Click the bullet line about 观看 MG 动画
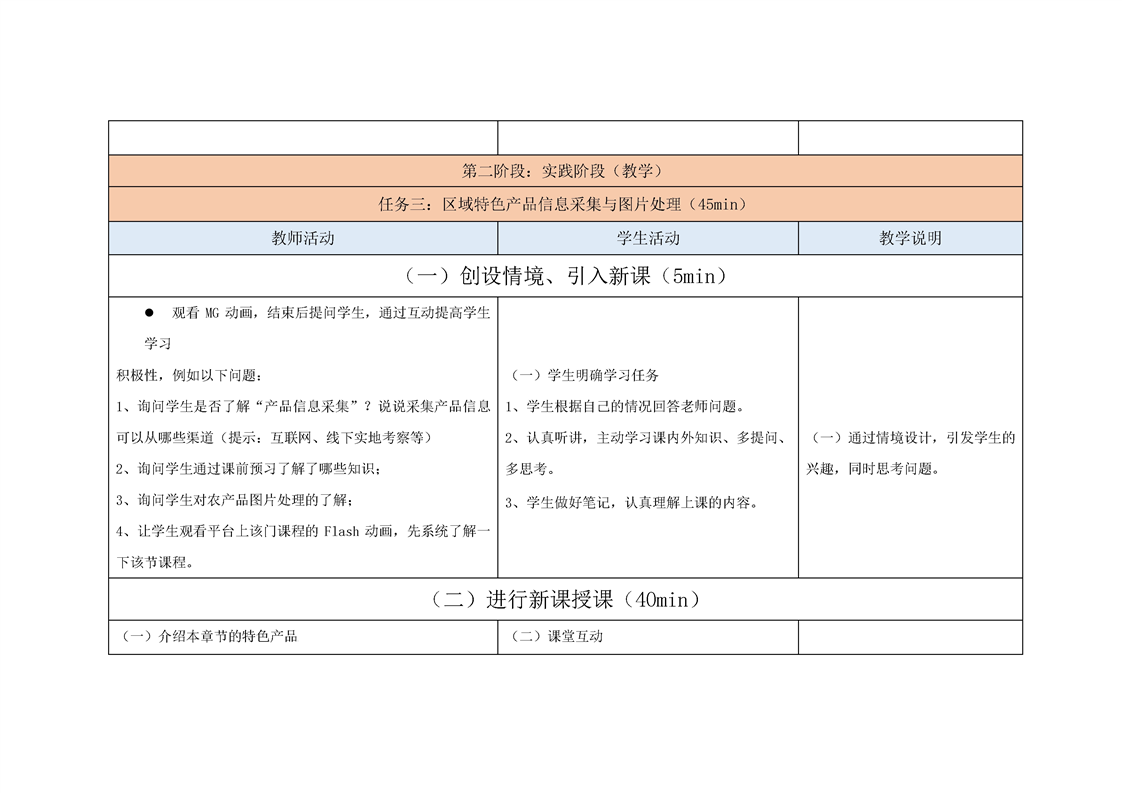Screen dimensions: 1122x793 click(x=330, y=312)
